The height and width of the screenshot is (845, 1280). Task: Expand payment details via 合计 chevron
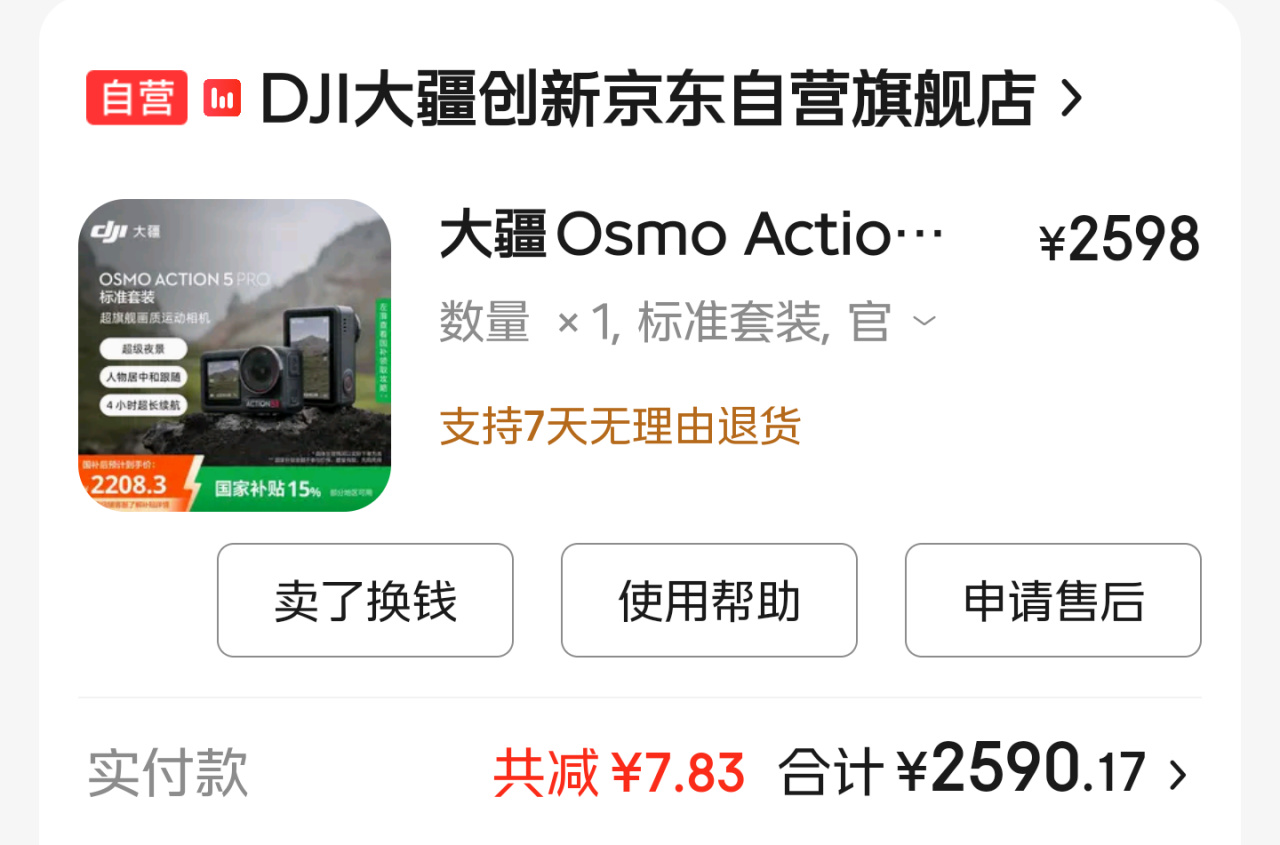pos(1178,774)
